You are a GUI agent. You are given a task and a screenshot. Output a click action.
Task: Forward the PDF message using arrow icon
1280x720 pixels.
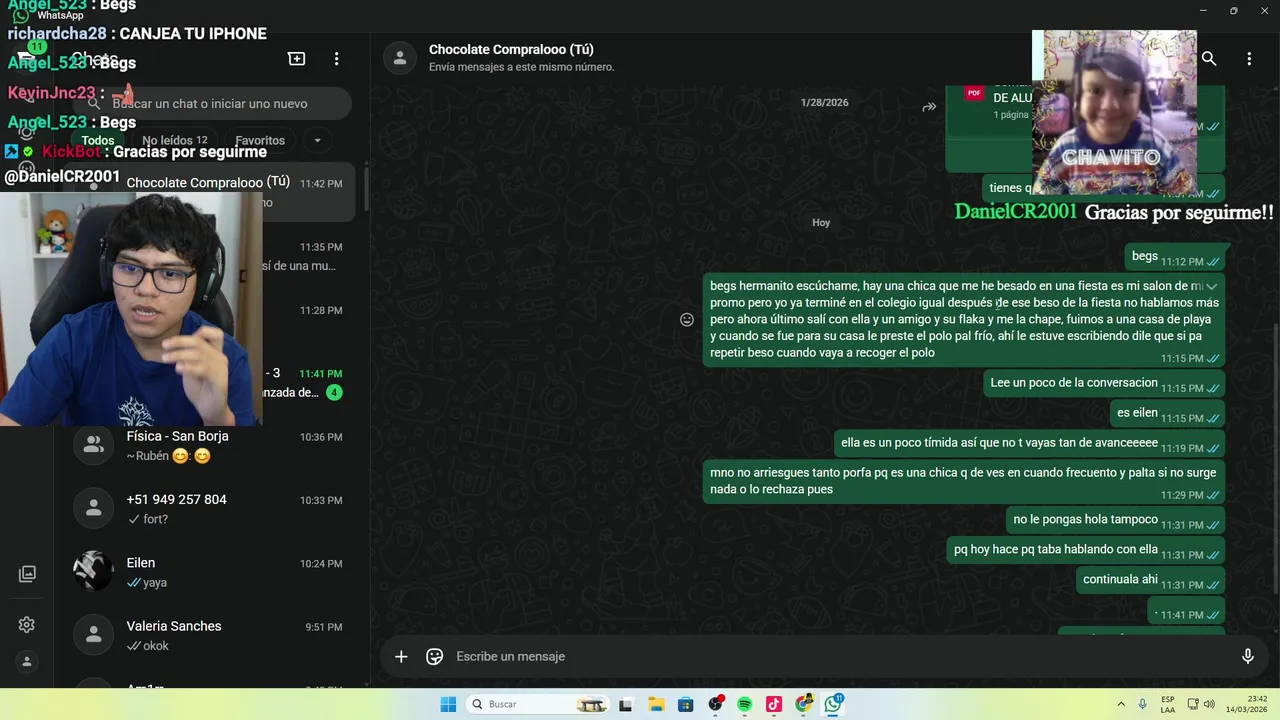[929, 107]
